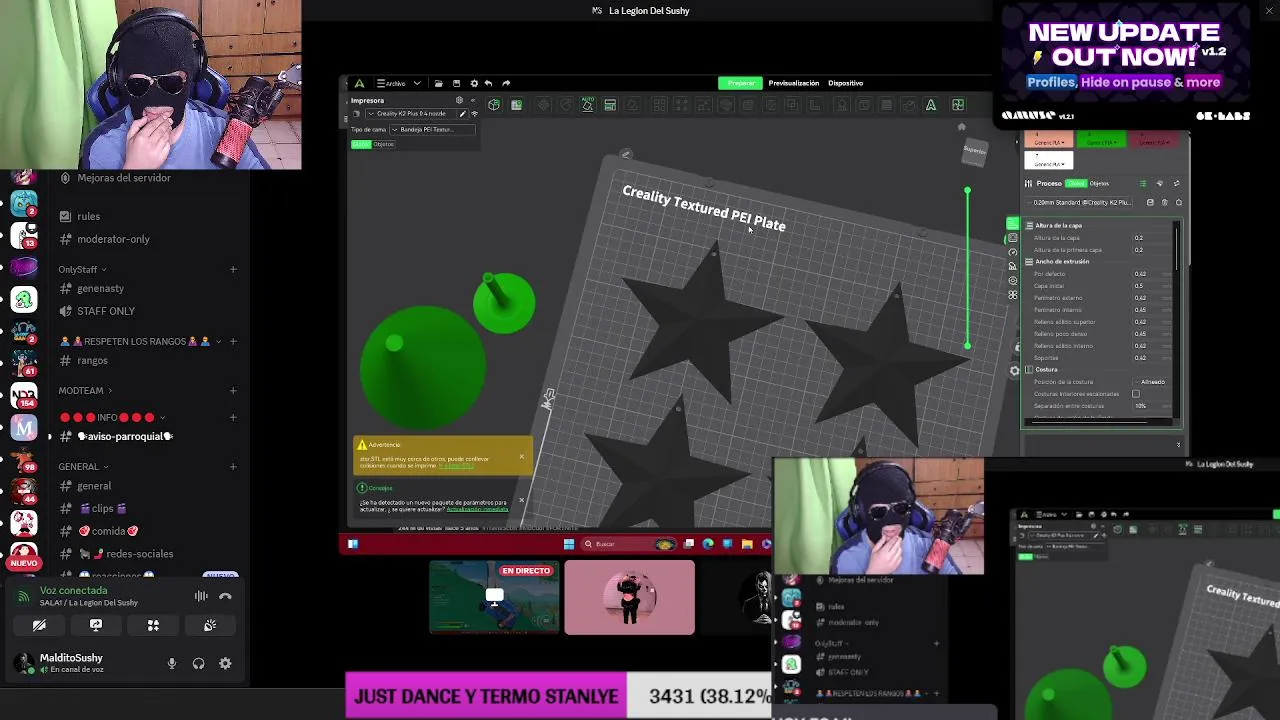1280x720 pixels.
Task: Click the redo arrow in slicer
Action: (506, 83)
